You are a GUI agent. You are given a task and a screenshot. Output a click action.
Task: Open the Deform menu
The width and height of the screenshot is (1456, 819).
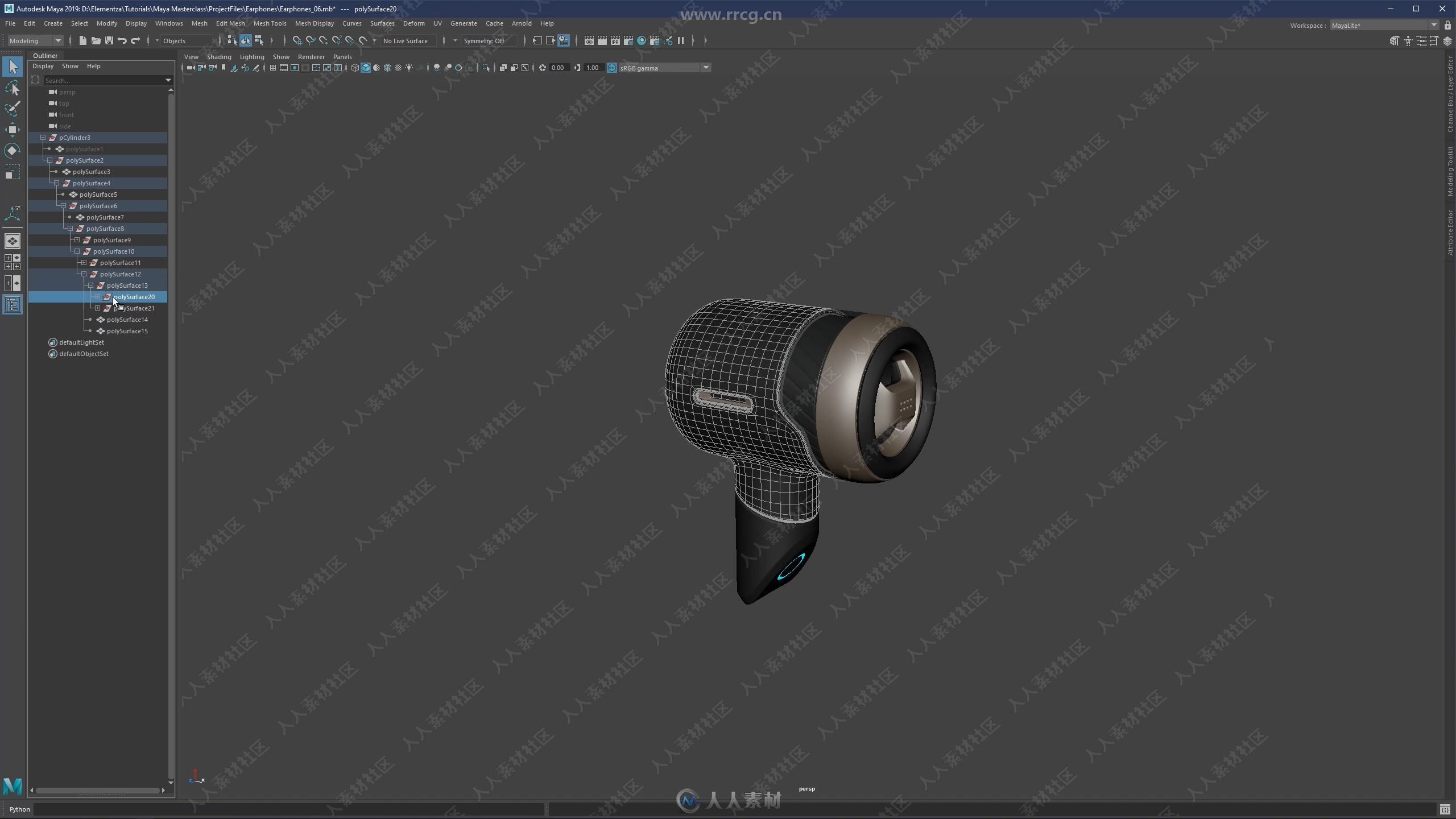(x=413, y=23)
